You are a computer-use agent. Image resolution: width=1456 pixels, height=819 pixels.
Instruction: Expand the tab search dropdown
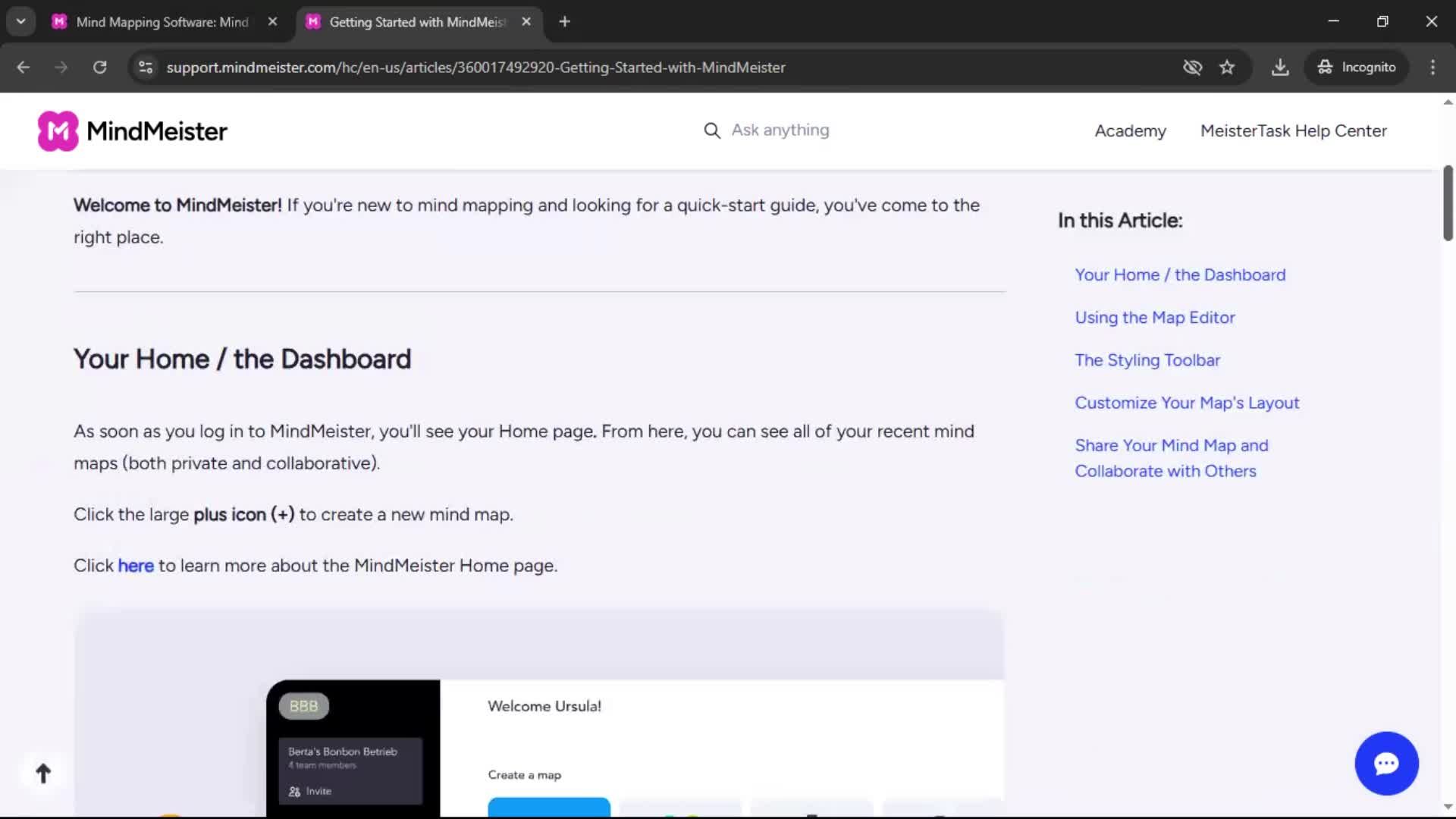21,22
